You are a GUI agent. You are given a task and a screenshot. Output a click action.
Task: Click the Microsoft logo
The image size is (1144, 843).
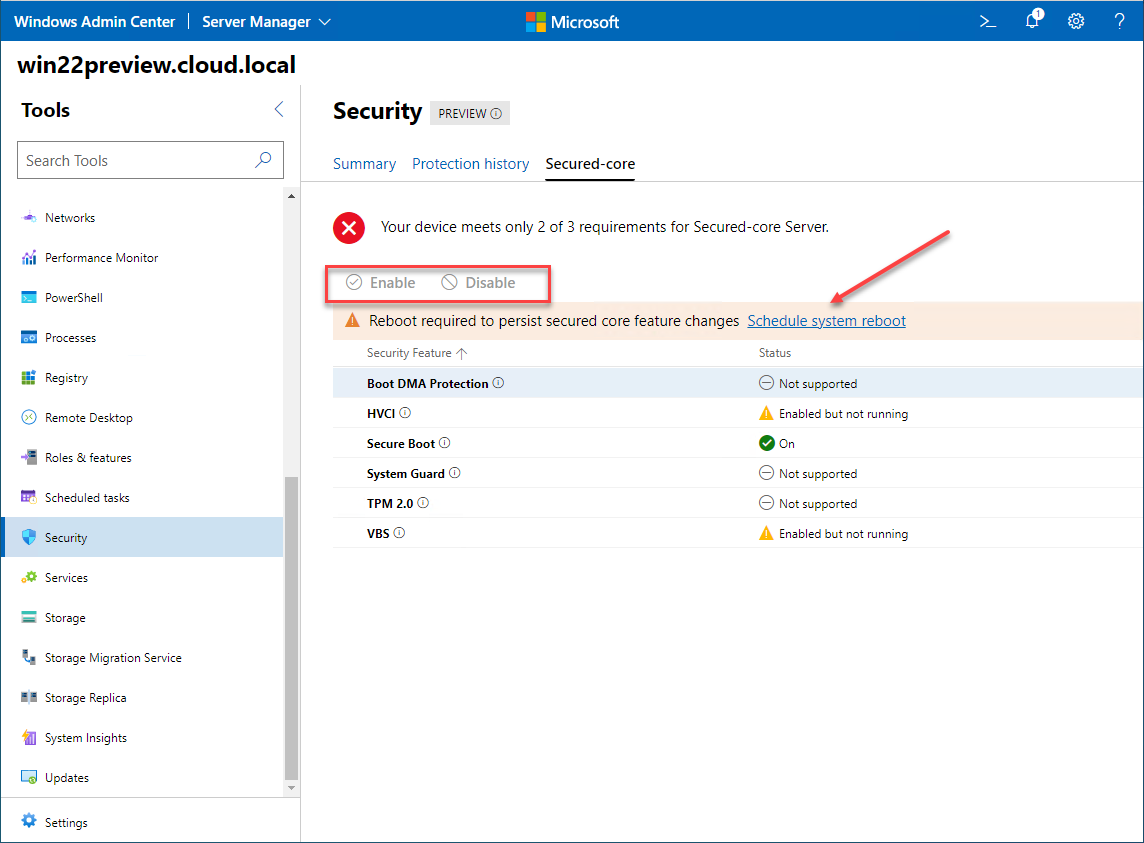tap(573, 22)
